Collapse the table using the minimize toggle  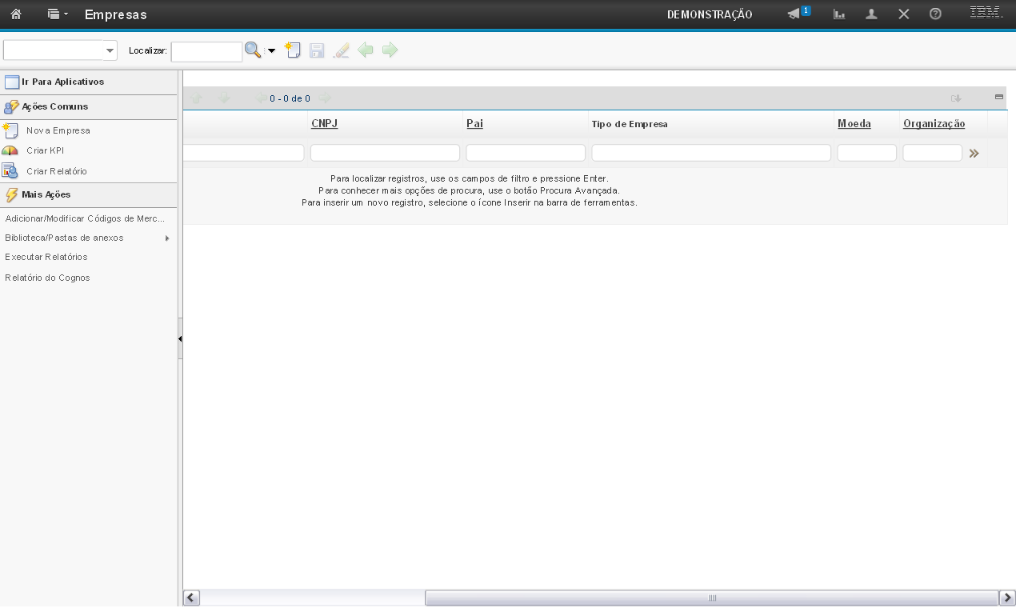pos(998,97)
